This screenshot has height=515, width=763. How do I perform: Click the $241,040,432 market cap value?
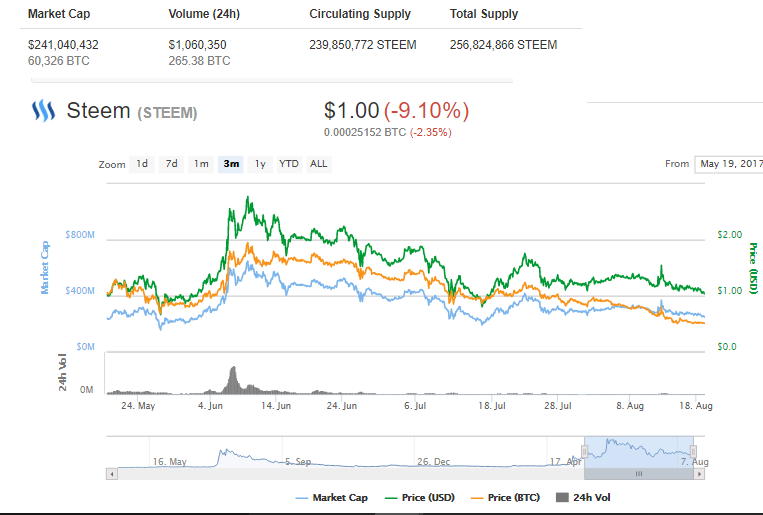(63, 45)
